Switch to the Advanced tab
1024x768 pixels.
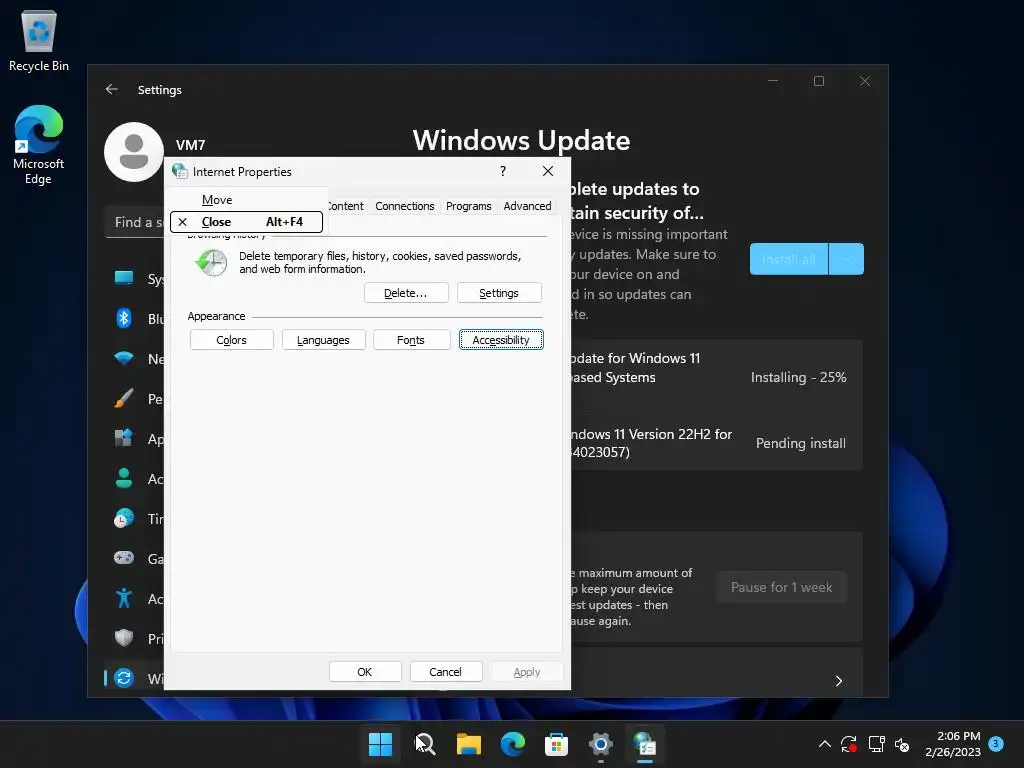528,206
